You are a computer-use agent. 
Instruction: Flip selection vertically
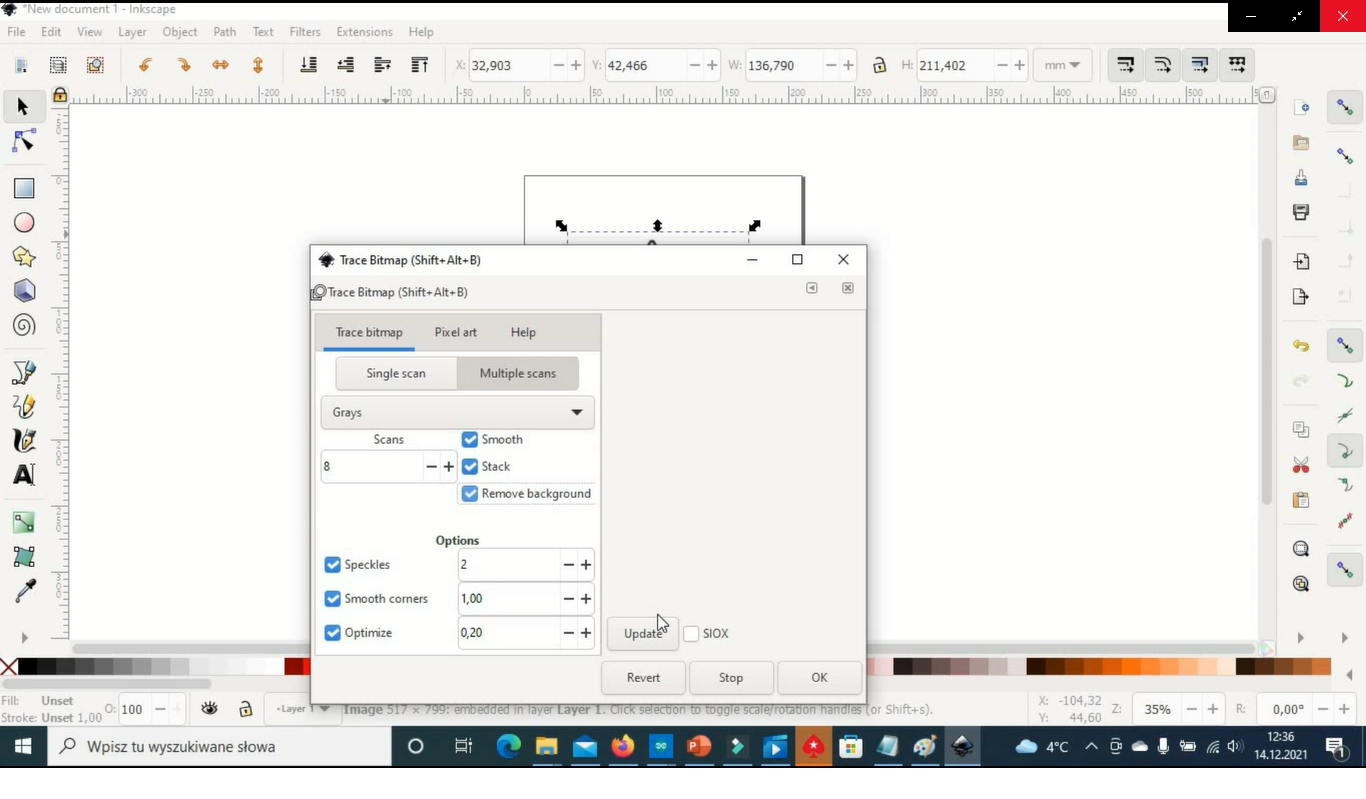click(257, 65)
